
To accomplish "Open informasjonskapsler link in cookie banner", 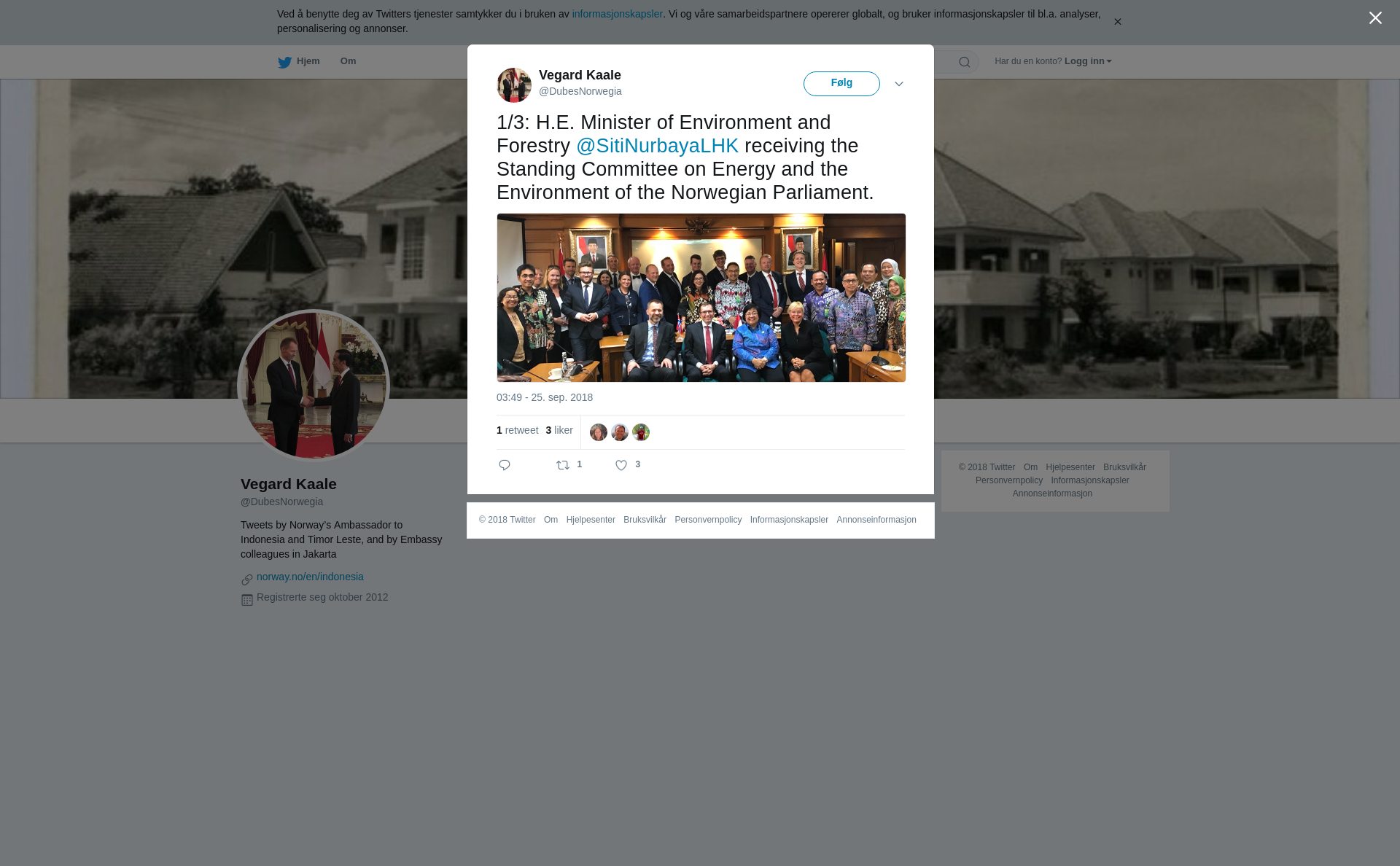I will [x=617, y=14].
